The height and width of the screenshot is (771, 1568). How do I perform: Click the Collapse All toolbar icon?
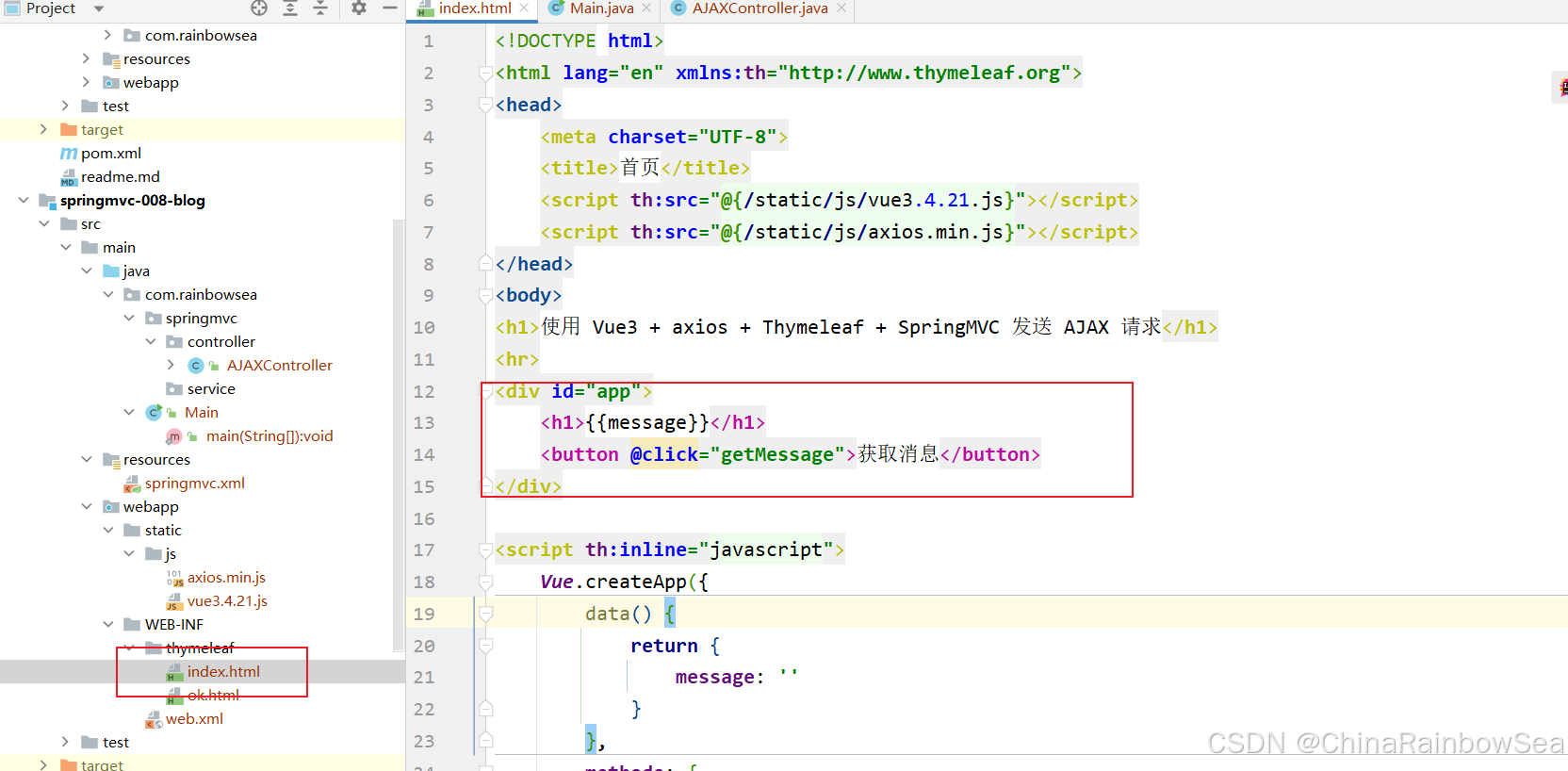coord(320,8)
